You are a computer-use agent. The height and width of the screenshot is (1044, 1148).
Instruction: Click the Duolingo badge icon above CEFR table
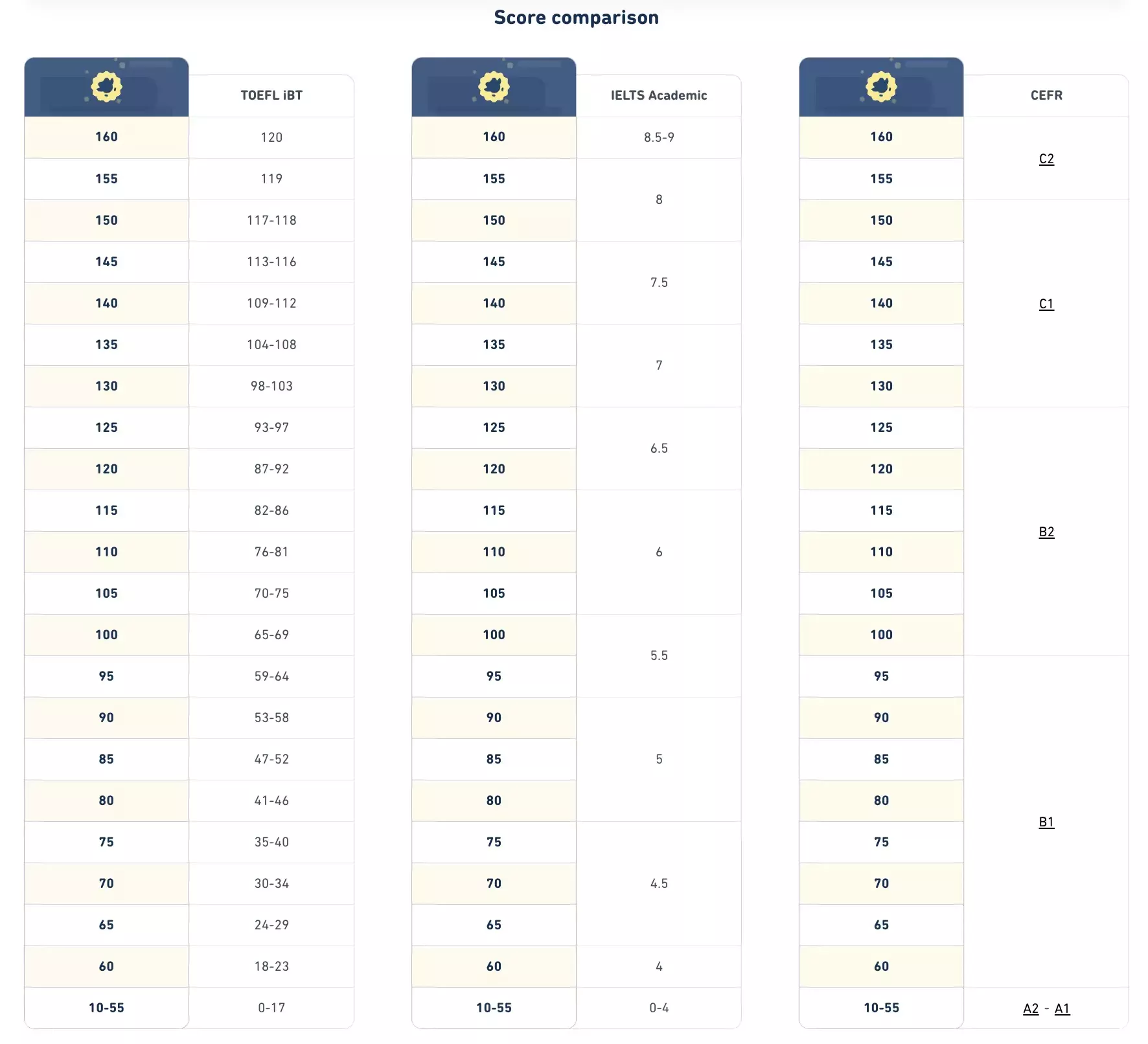(x=881, y=87)
